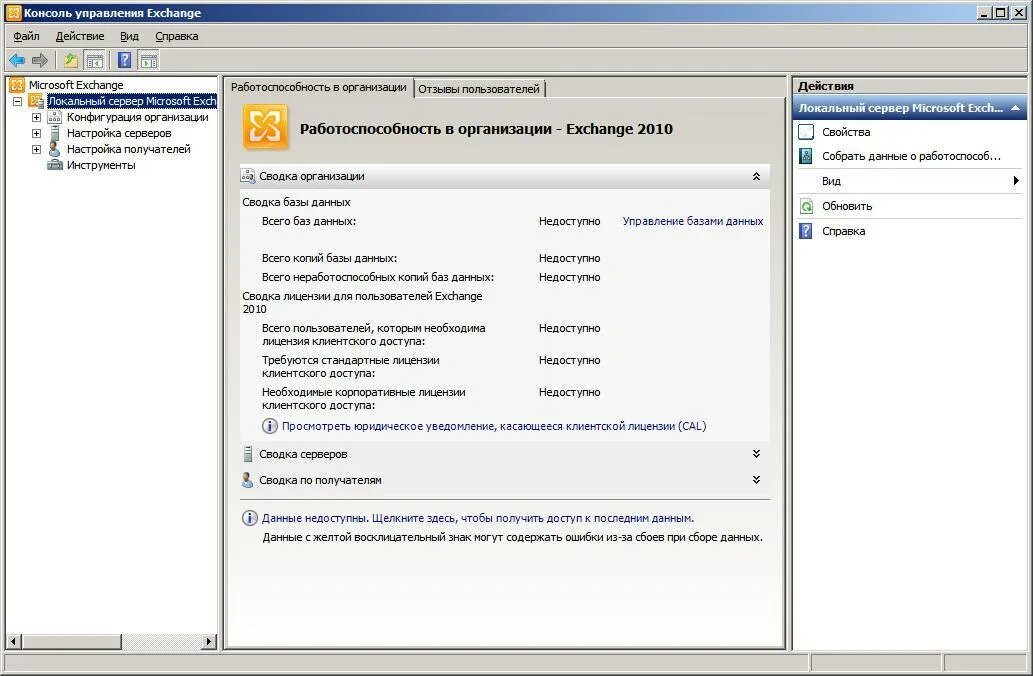Click Свойства in the actions pane
The width and height of the screenshot is (1033, 676).
847,132
